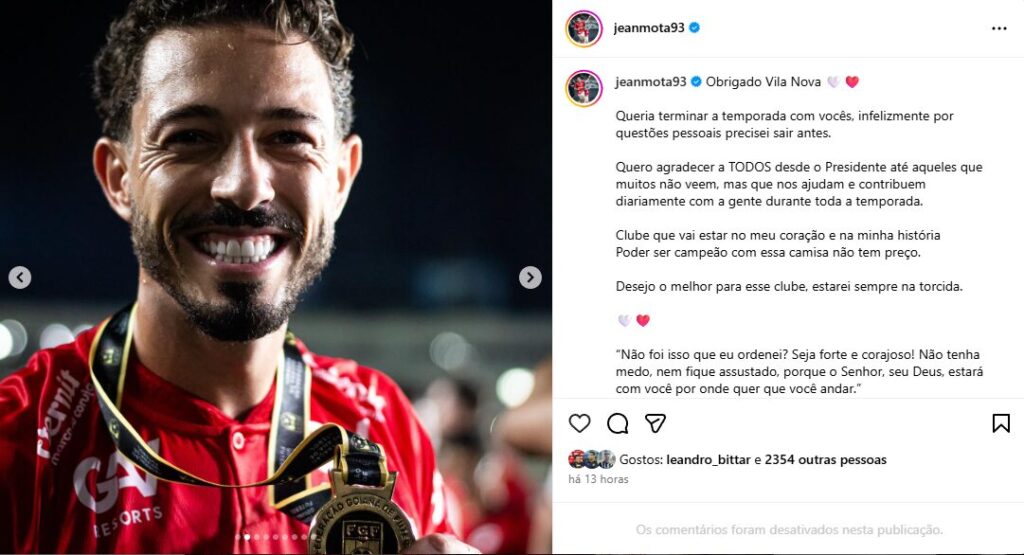Viewport: 1024px width, 555px height.
Task: Click the jeanmota93 username in header
Action: [648, 27]
